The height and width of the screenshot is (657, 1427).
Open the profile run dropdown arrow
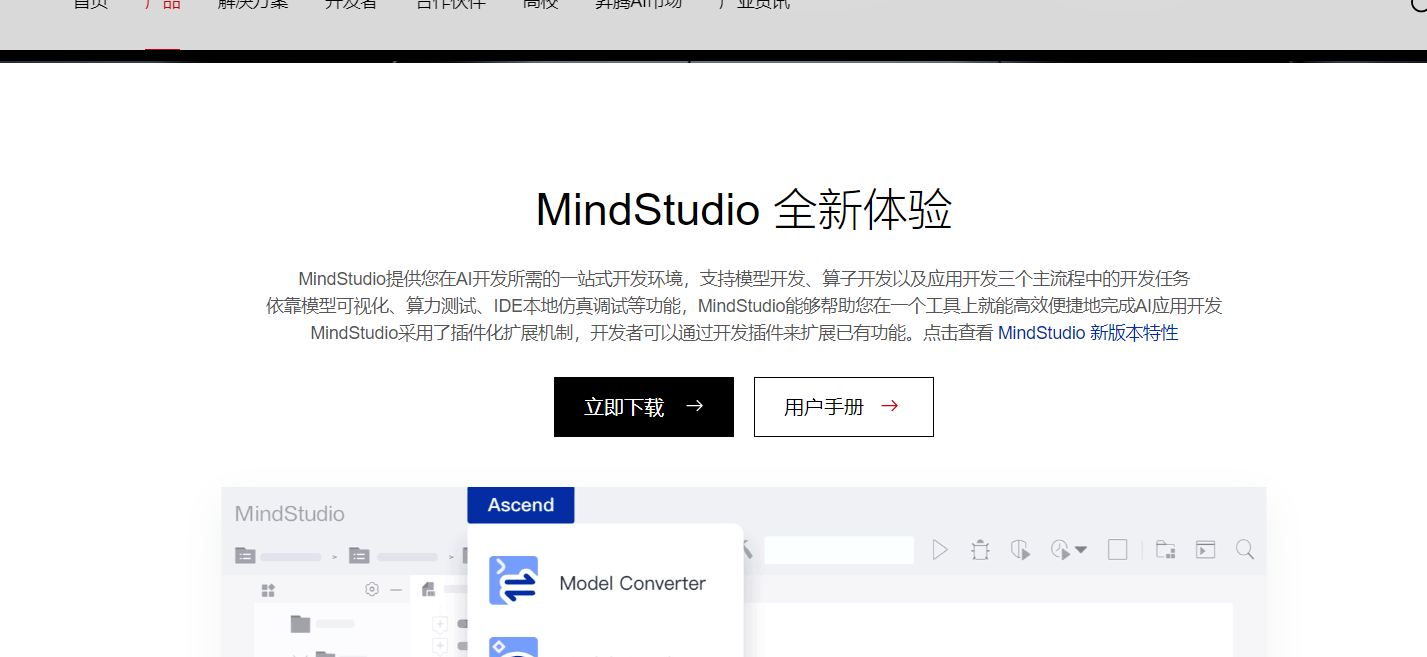[1080, 550]
